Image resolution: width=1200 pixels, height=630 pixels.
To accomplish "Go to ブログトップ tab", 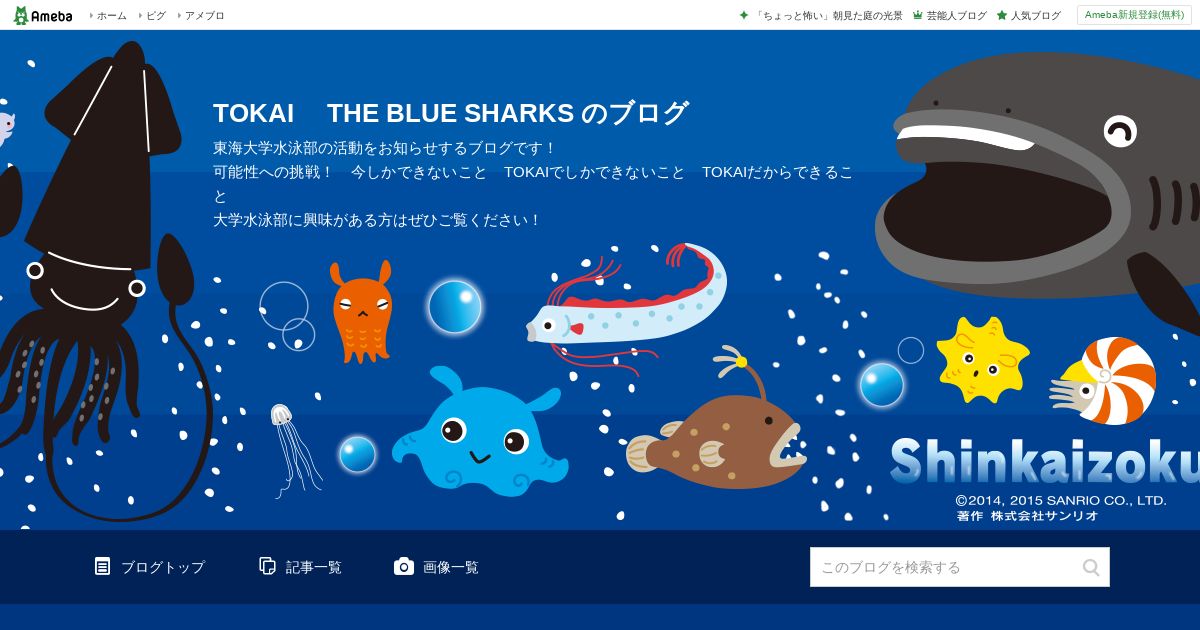I will coord(149,567).
